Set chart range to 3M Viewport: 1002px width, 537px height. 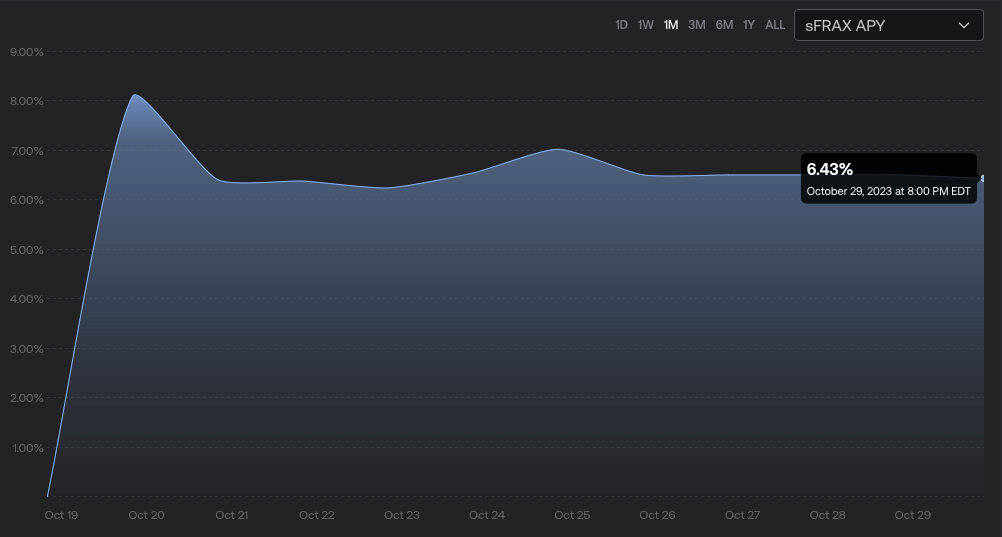coord(697,25)
